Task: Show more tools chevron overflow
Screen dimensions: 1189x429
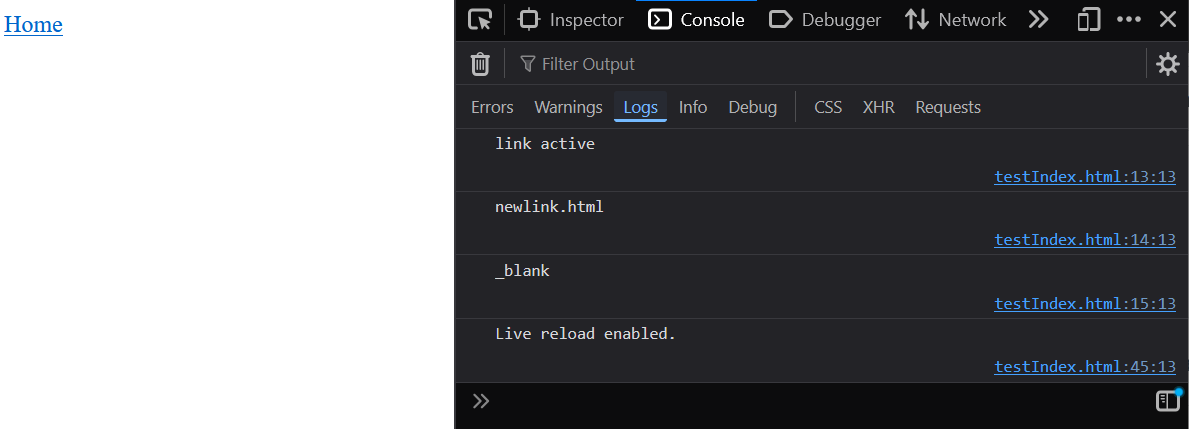Action: [x=1038, y=20]
